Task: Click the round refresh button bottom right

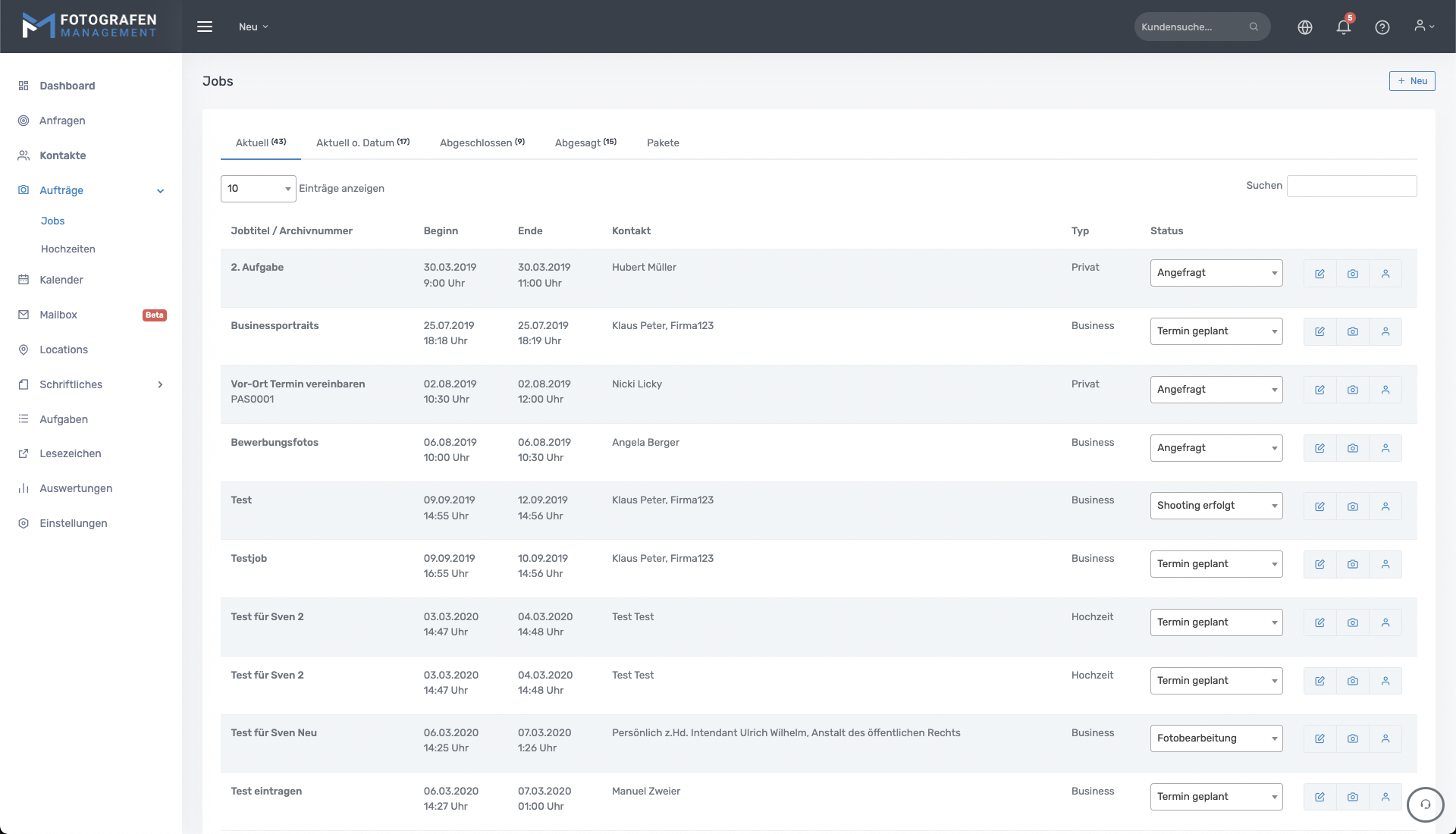Action: click(x=1425, y=804)
